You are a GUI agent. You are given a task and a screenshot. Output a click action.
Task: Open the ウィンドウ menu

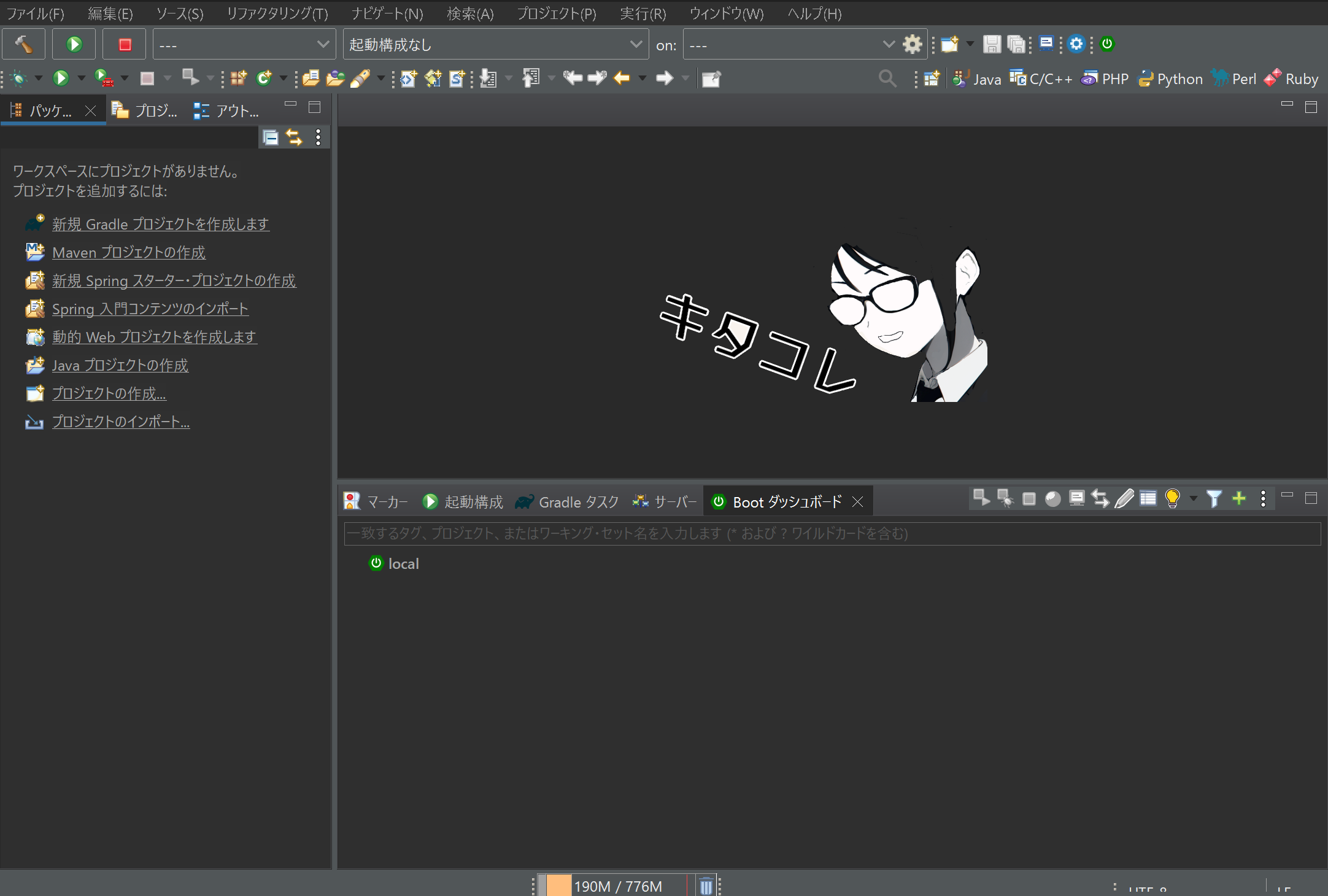pyautogui.click(x=726, y=13)
